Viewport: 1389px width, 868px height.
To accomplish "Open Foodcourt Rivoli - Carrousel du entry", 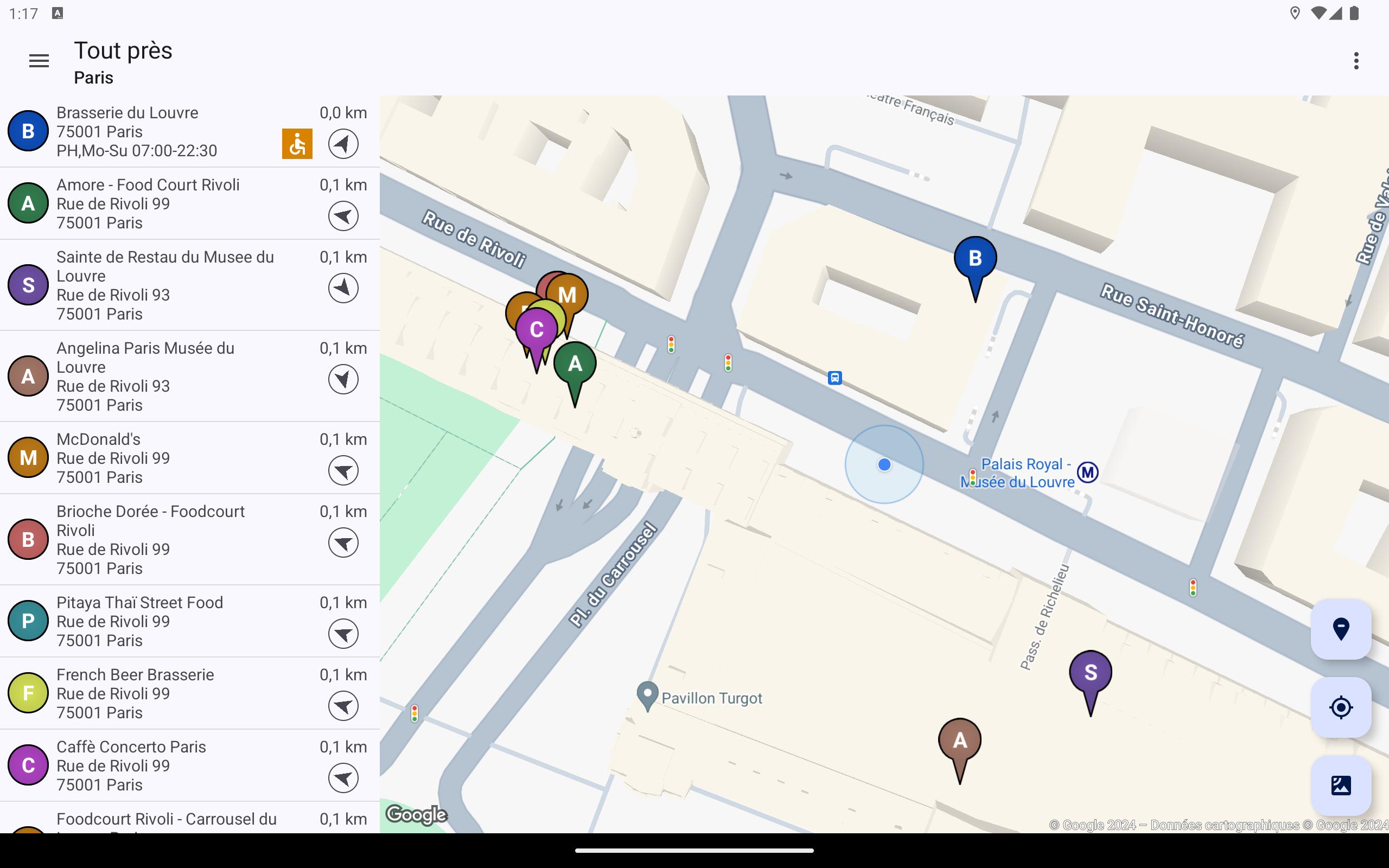I will coord(189,818).
